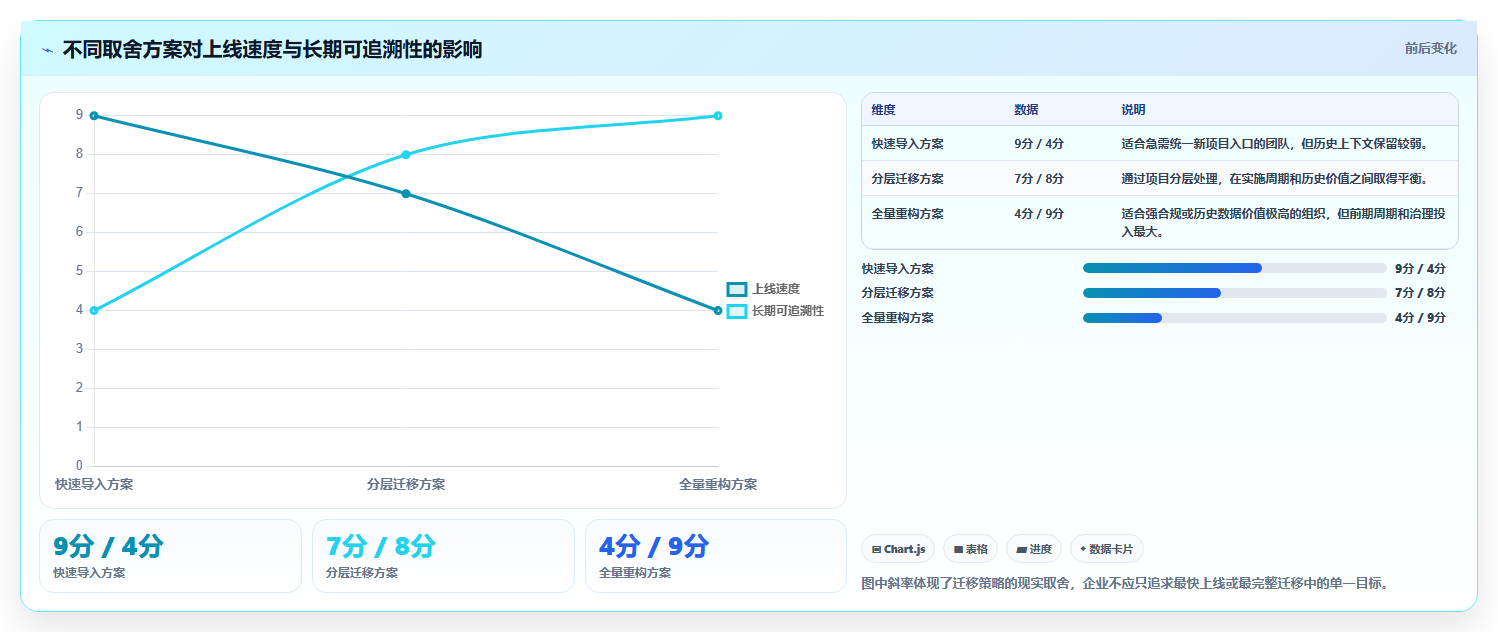This screenshot has width=1498, height=632.
Task: Open the 9分 / 4分 stat card
Action: [170, 556]
